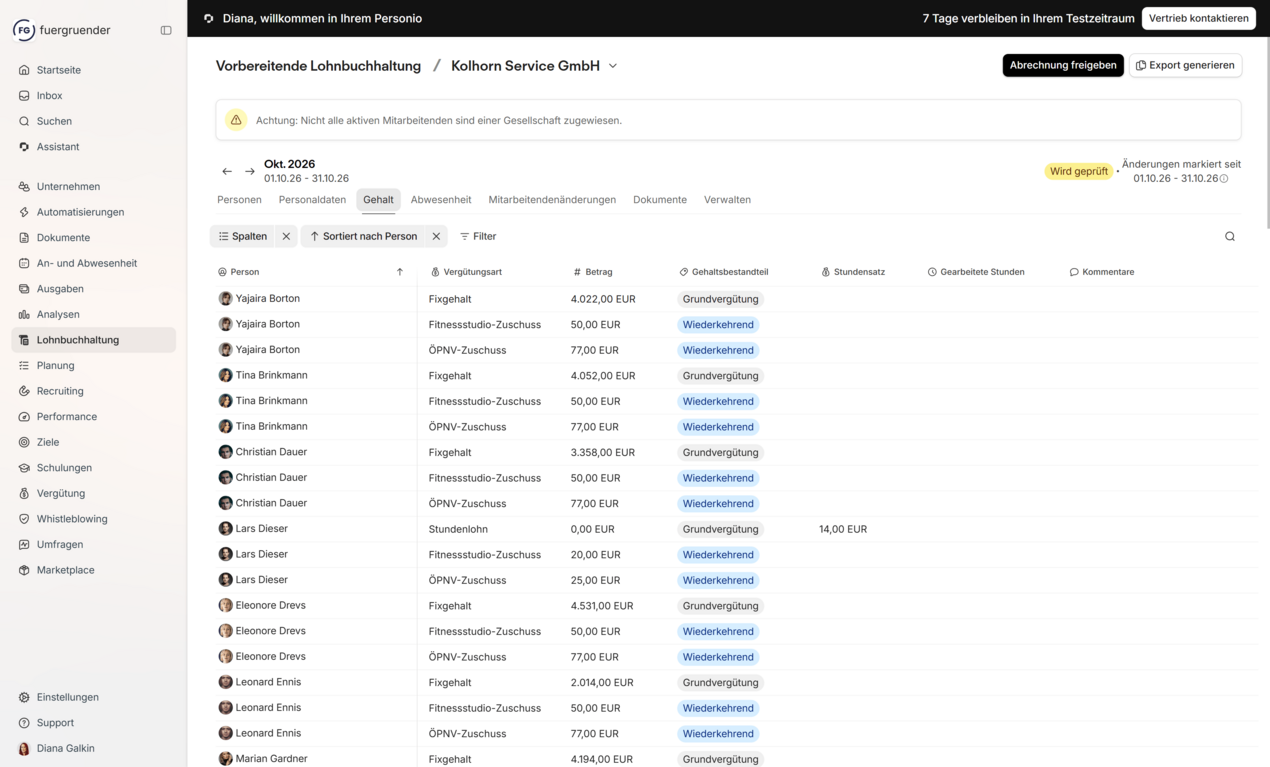Click the table search magnifier icon
Screen dimensions: 1270x767
coord(1230,237)
